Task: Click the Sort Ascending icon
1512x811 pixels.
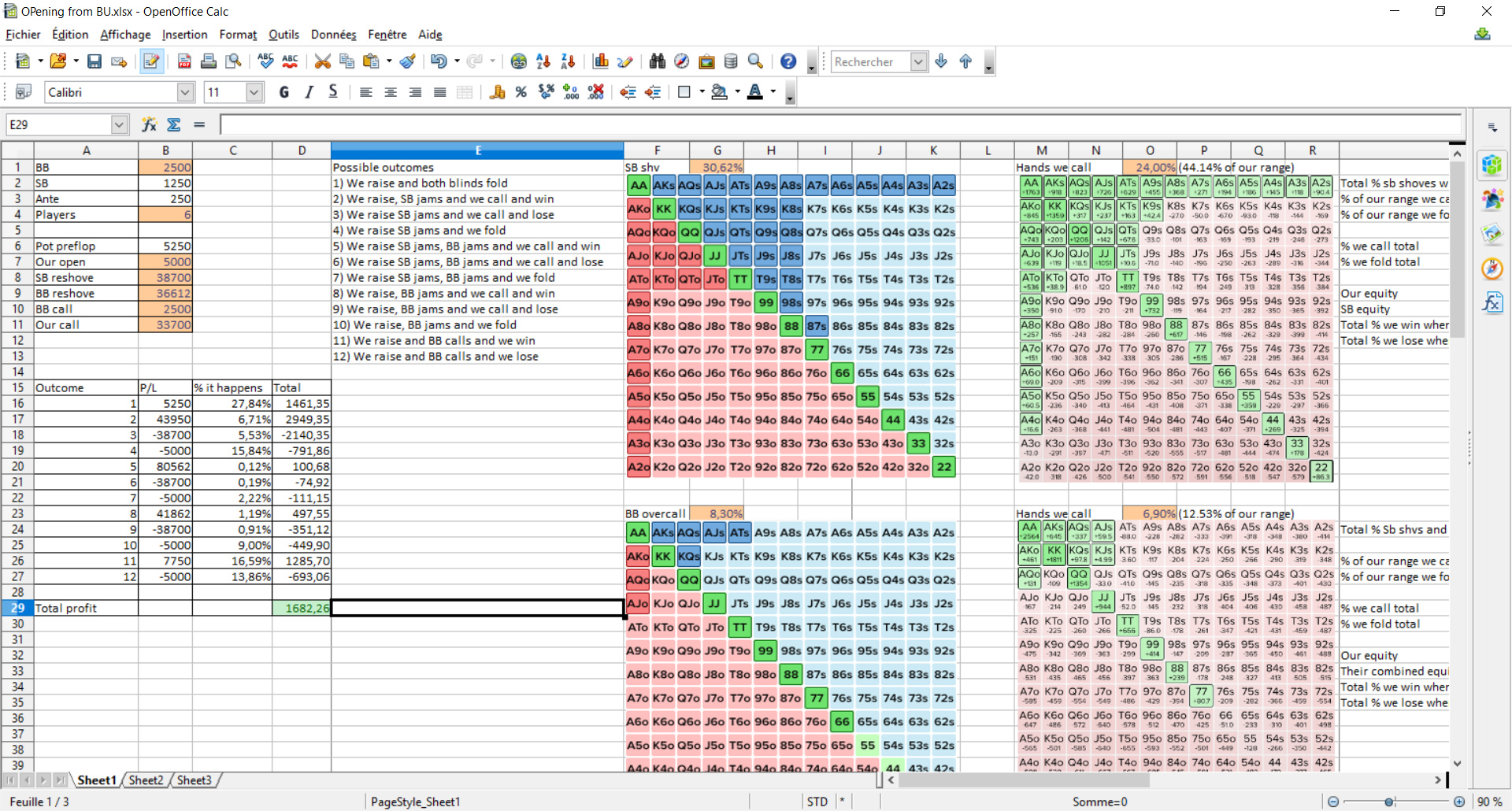Action: tap(543, 61)
